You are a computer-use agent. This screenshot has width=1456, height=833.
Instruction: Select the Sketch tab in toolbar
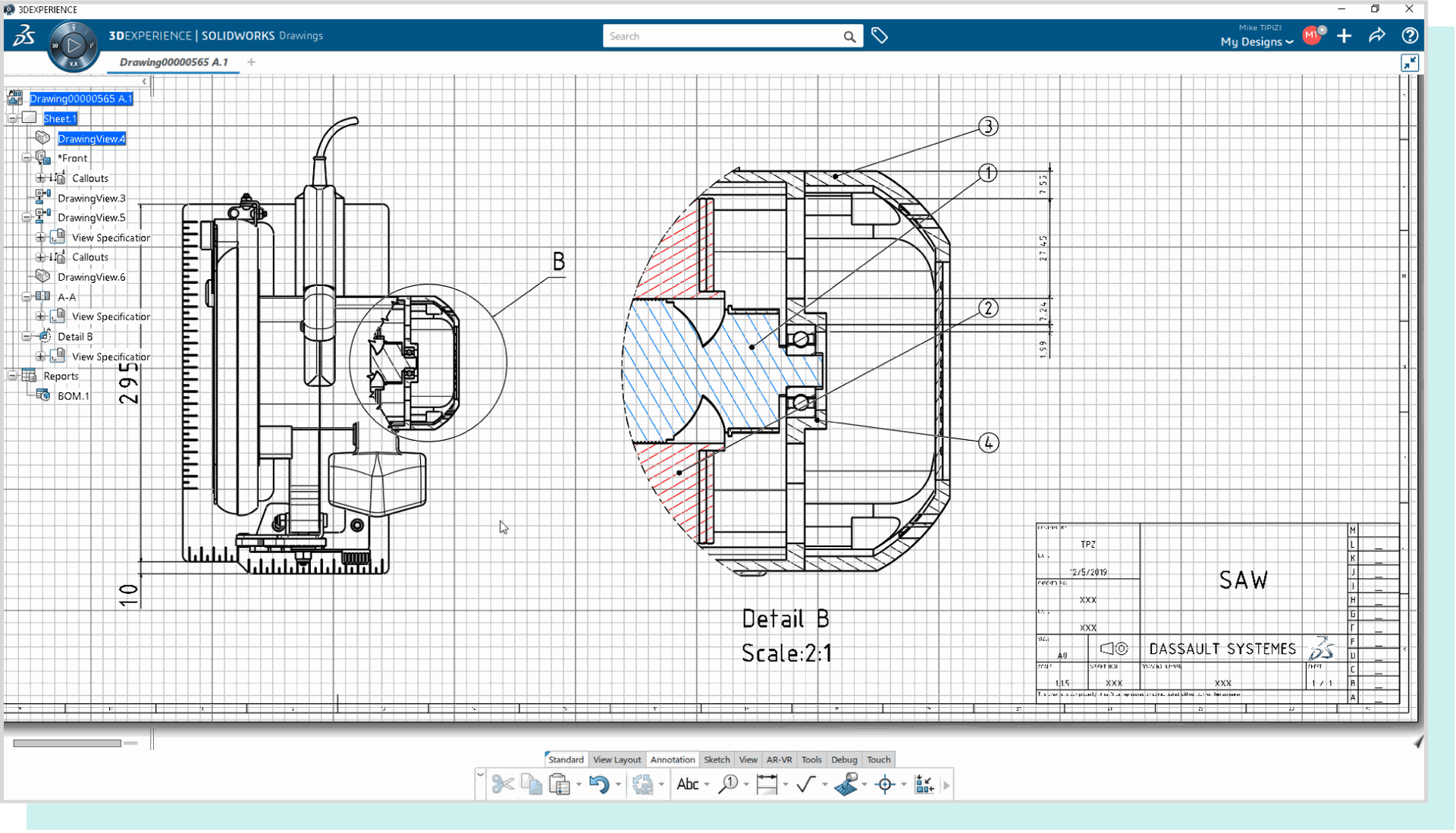coord(716,759)
